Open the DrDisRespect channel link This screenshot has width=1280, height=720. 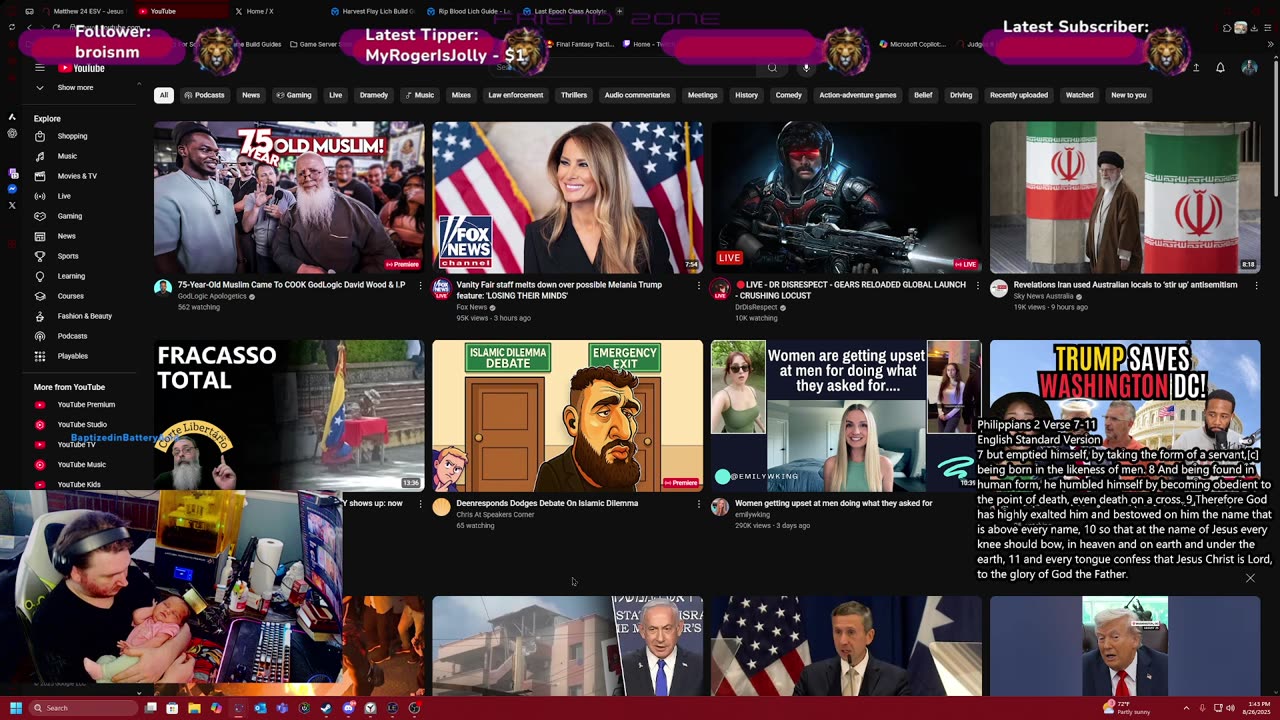pyautogui.click(x=755, y=307)
